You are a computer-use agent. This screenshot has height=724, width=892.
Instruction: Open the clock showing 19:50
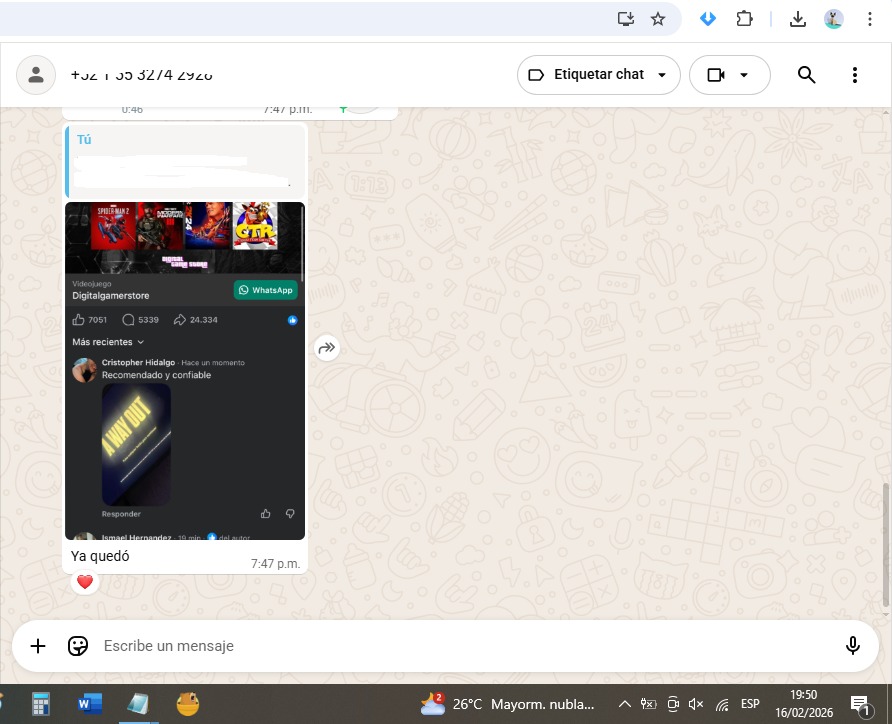(x=803, y=704)
